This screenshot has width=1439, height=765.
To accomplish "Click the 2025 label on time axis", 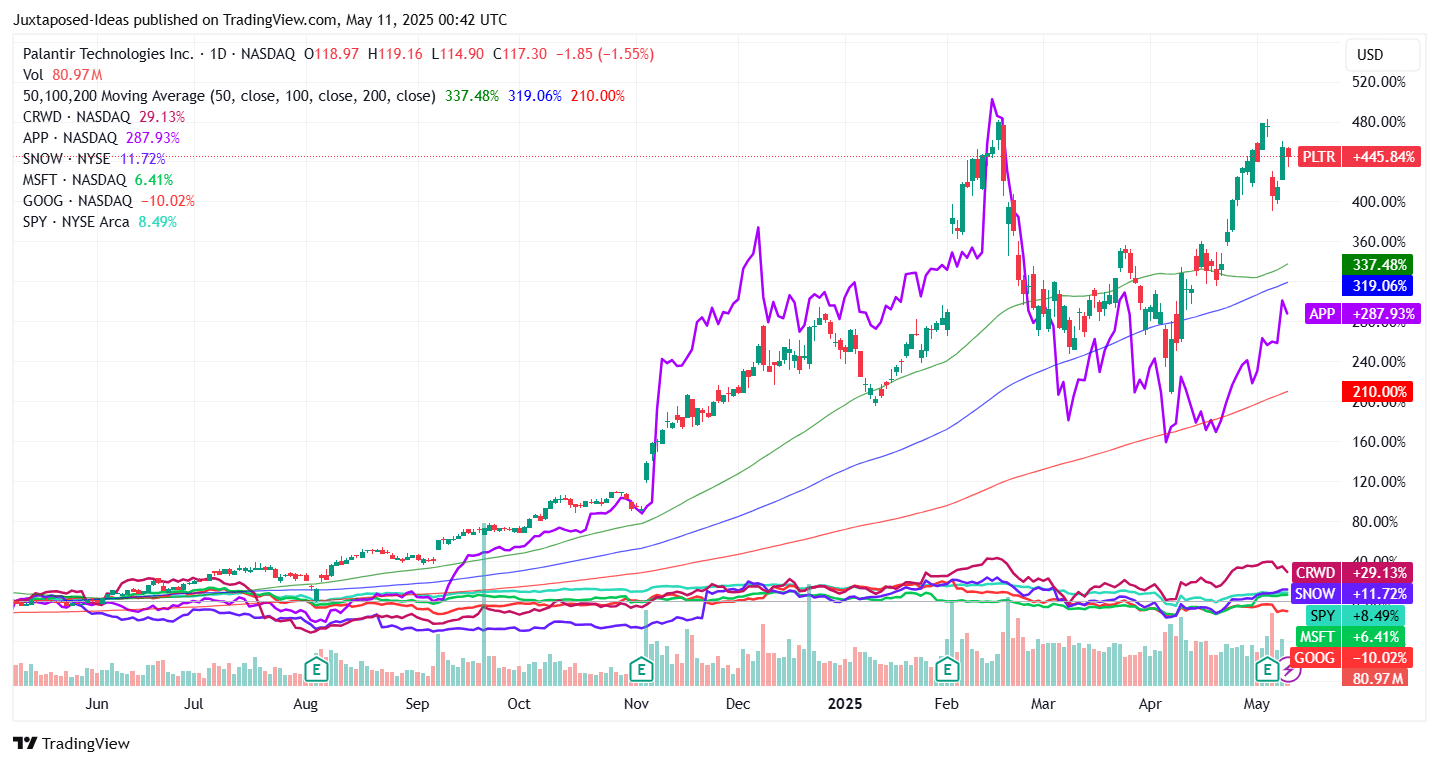I will coord(845,704).
